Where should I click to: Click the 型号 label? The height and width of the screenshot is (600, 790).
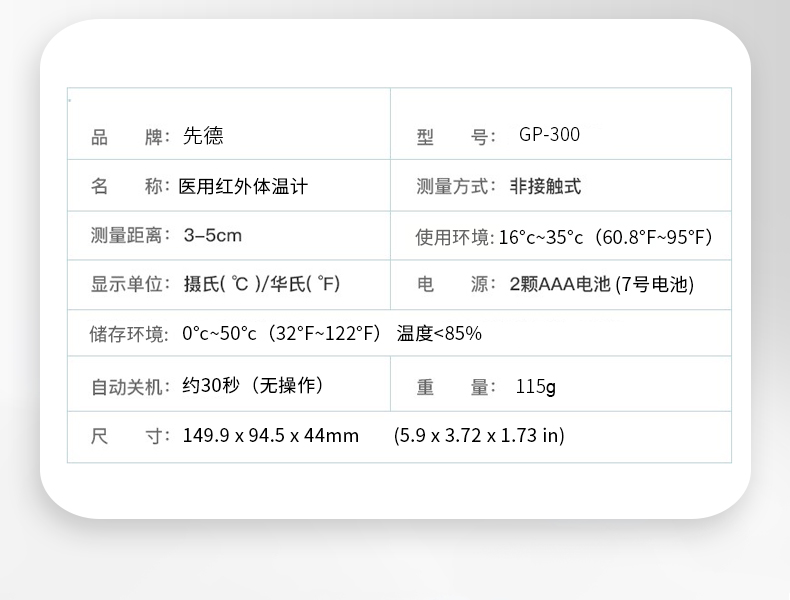click(456, 137)
